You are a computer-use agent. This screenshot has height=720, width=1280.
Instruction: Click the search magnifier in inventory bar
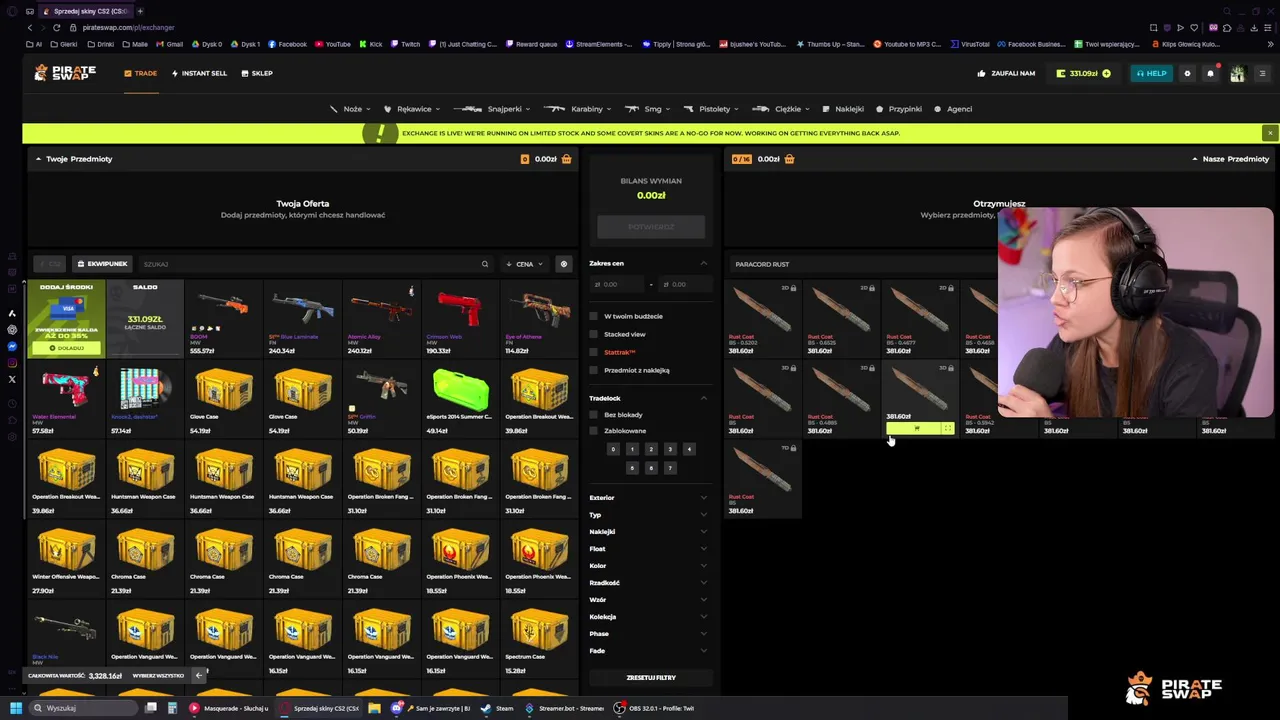coord(485,264)
